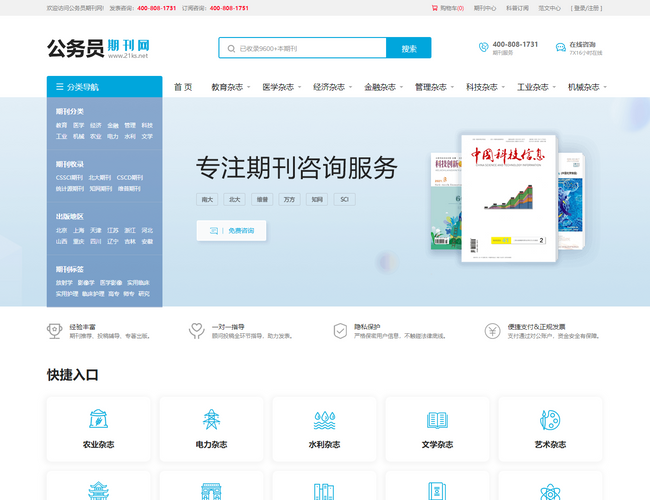650x500 pixels.
Task: Select the 南大 tag on banner
Action: (207, 199)
